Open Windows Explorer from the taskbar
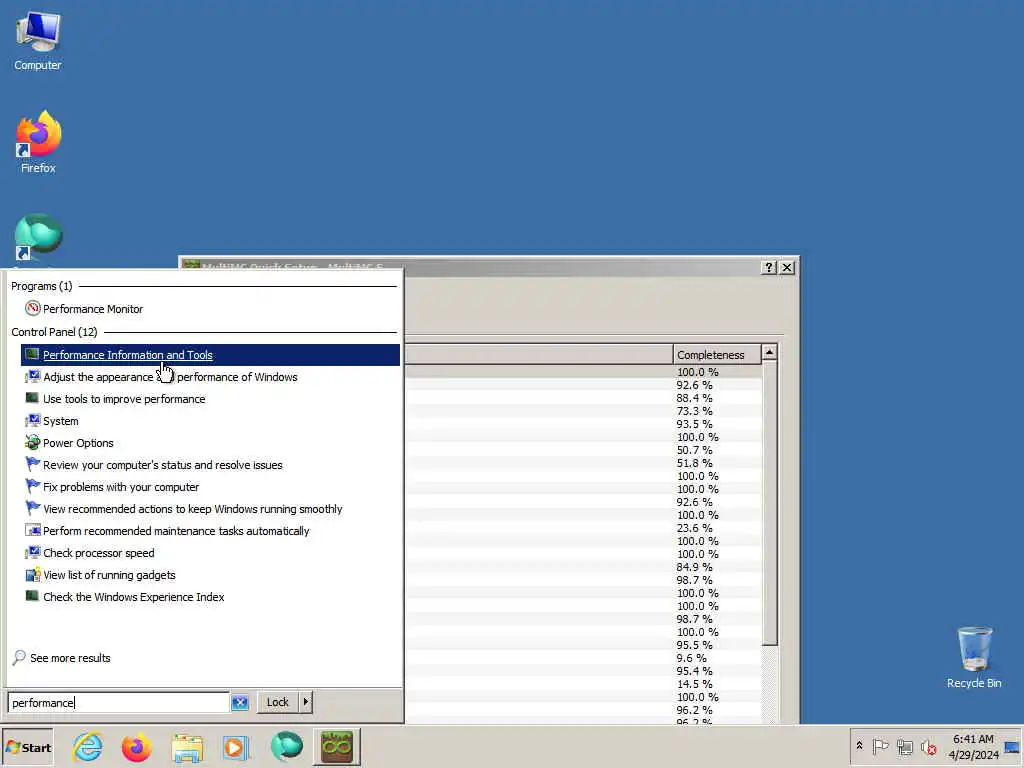This screenshot has width=1024, height=768. pyautogui.click(x=187, y=748)
